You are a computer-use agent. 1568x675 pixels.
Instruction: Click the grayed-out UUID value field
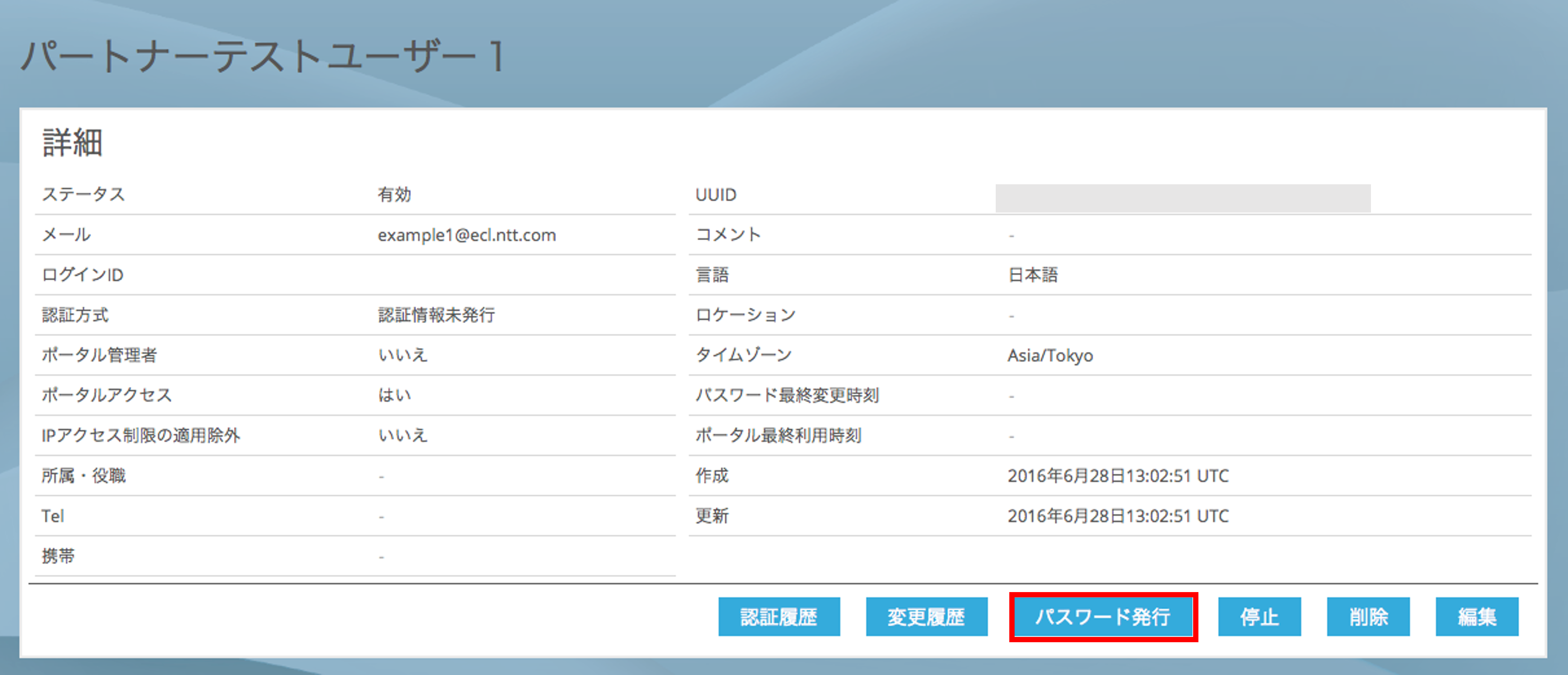[x=1183, y=198]
